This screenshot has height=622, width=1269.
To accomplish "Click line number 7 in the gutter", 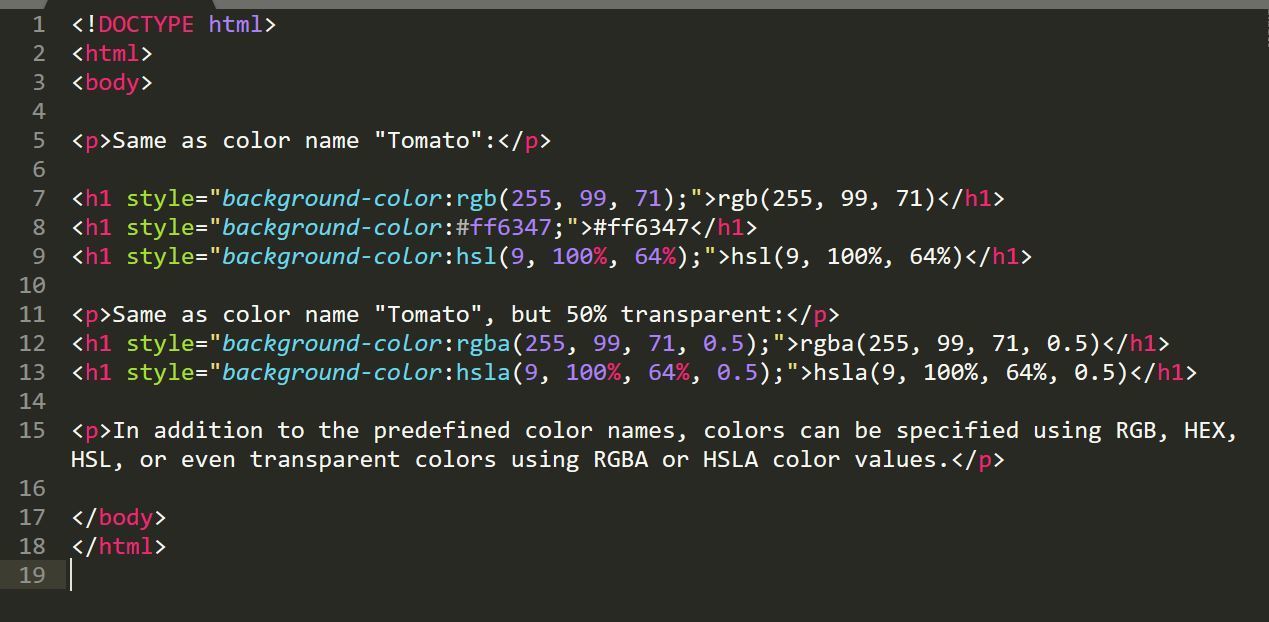I will click(x=39, y=198).
